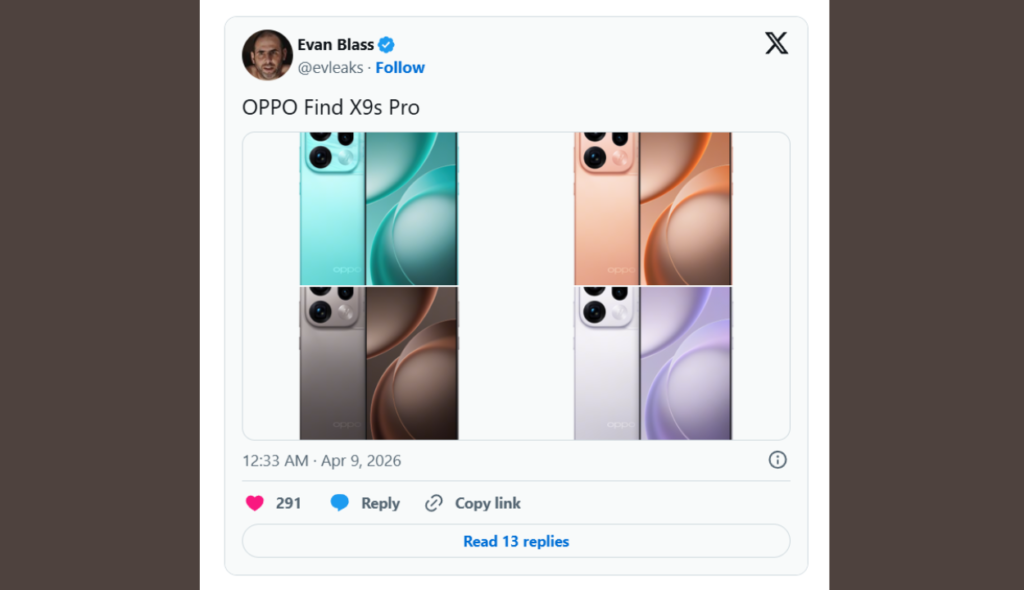Click the Reply text label
1024x590 pixels.
click(x=380, y=503)
